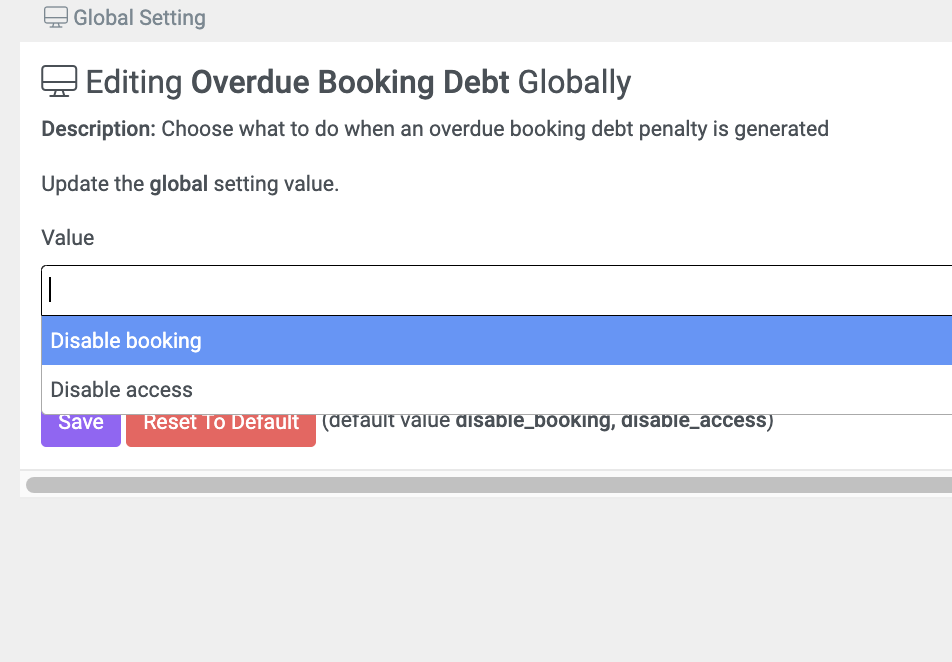Image resolution: width=952 pixels, height=662 pixels.
Task: Click the monitor icon beside Editing heading
Action: [x=59, y=81]
